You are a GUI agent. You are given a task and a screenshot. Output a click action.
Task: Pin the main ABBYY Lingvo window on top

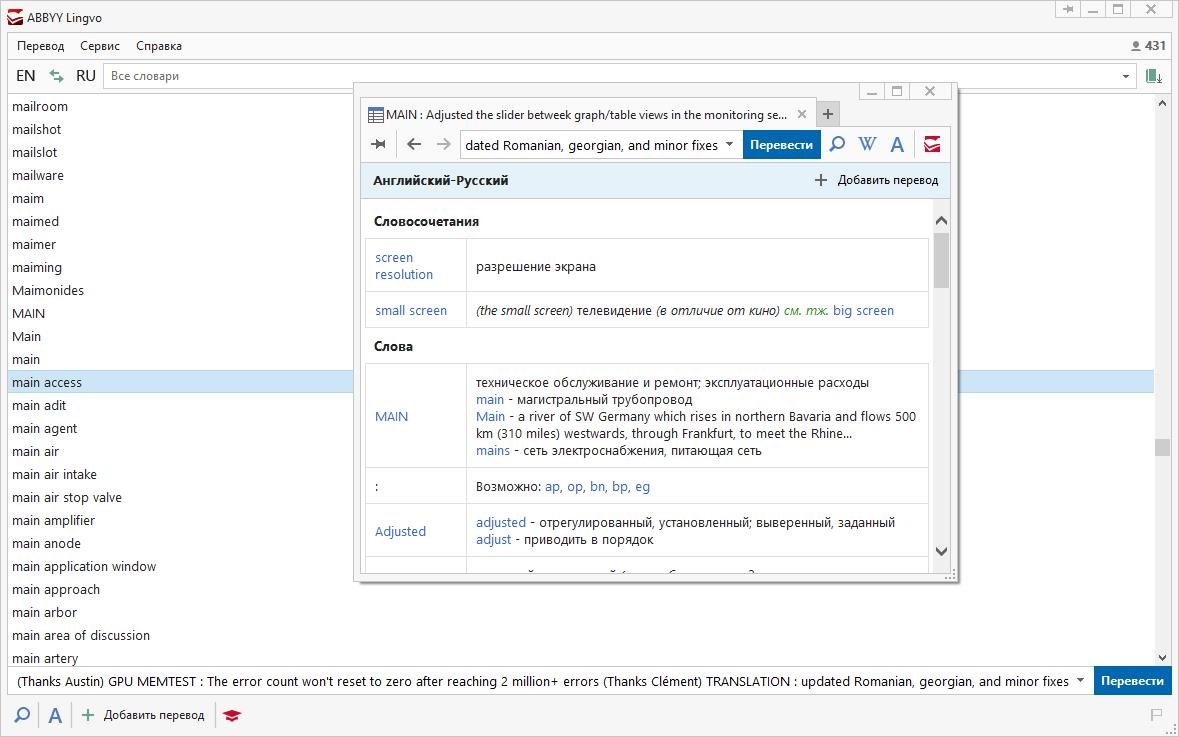pyautogui.click(x=1069, y=10)
